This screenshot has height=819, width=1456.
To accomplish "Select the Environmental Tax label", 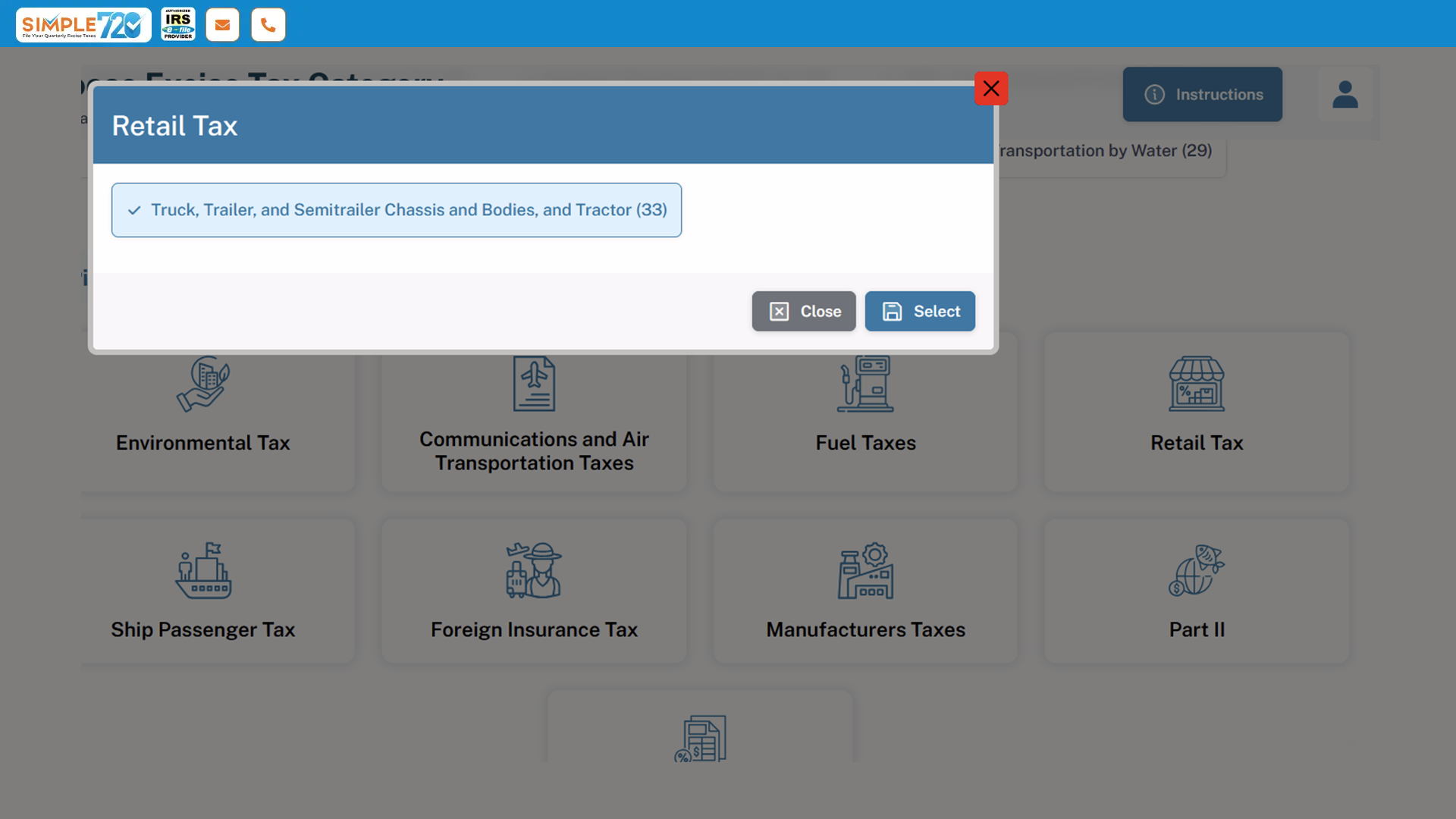I will coord(203,443).
